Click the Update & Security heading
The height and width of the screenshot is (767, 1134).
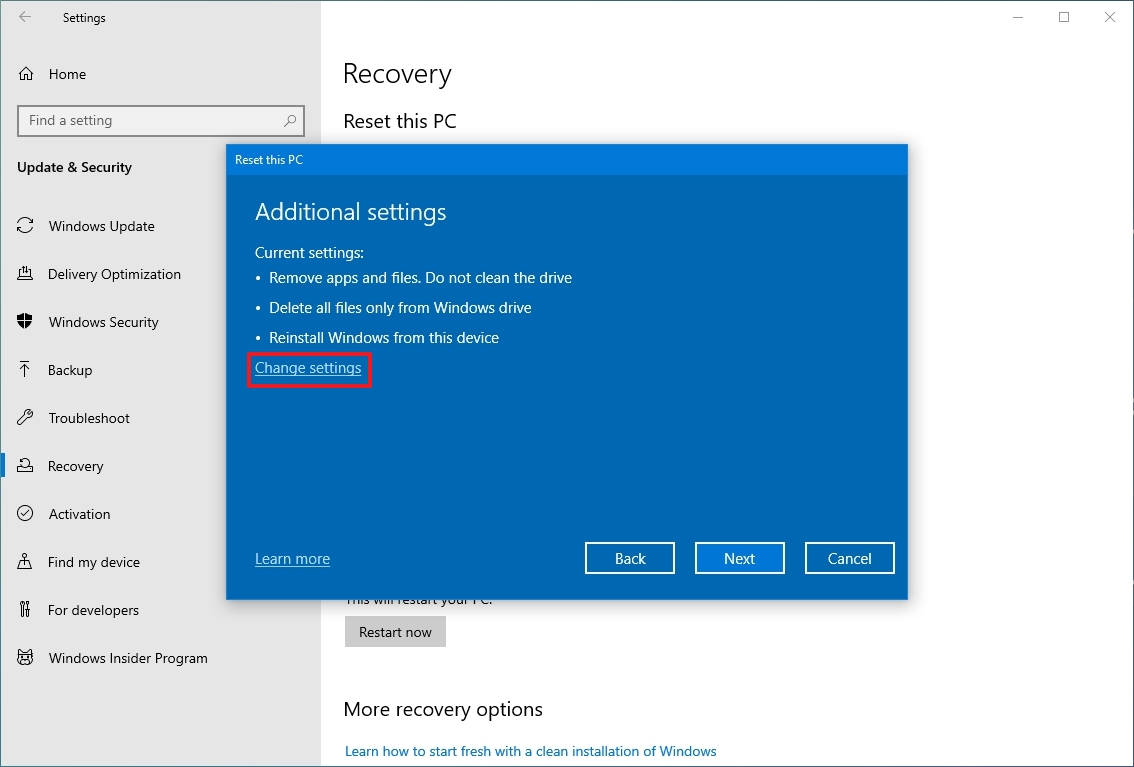coord(74,167)
